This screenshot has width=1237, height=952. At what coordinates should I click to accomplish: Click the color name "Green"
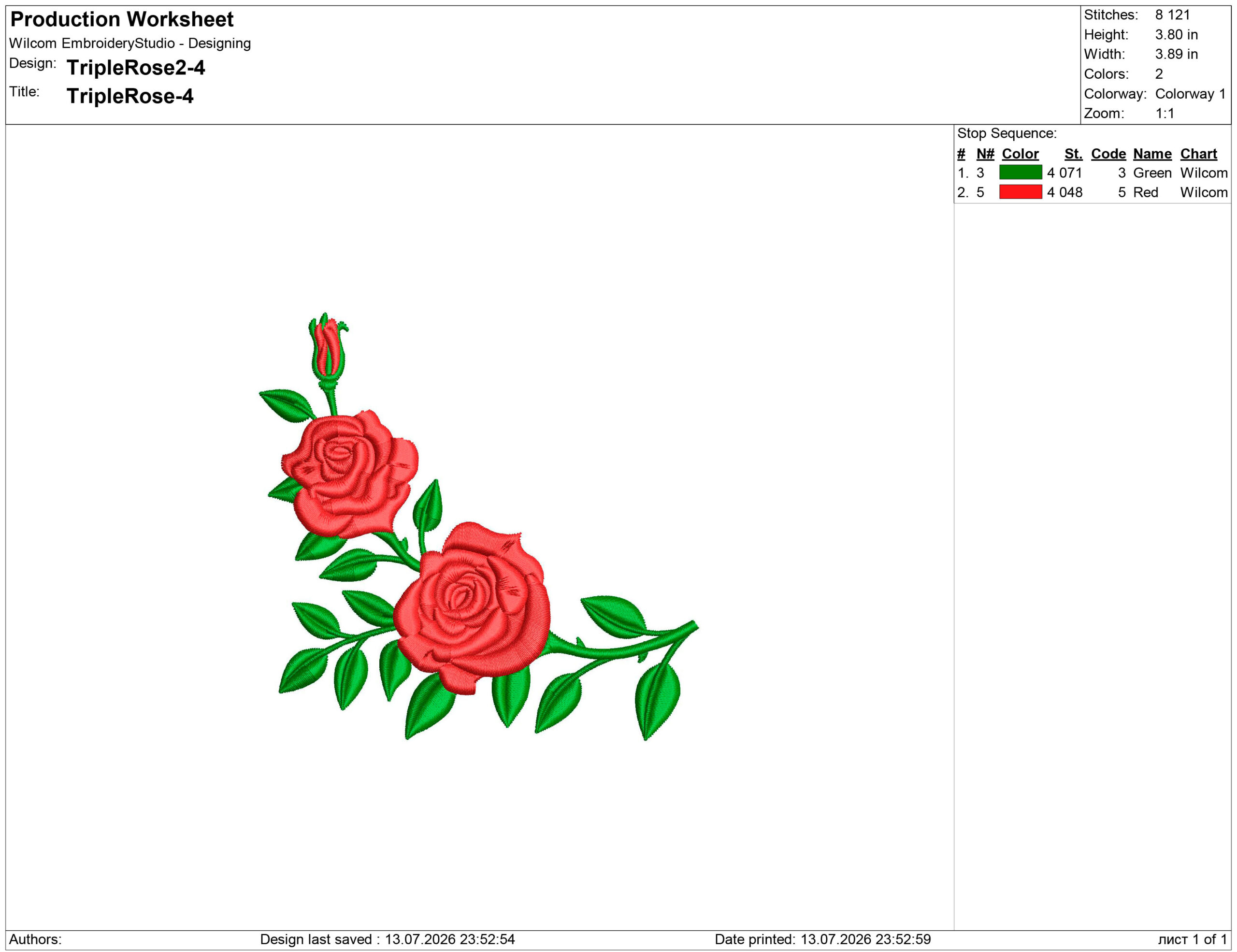point(1152,173)
